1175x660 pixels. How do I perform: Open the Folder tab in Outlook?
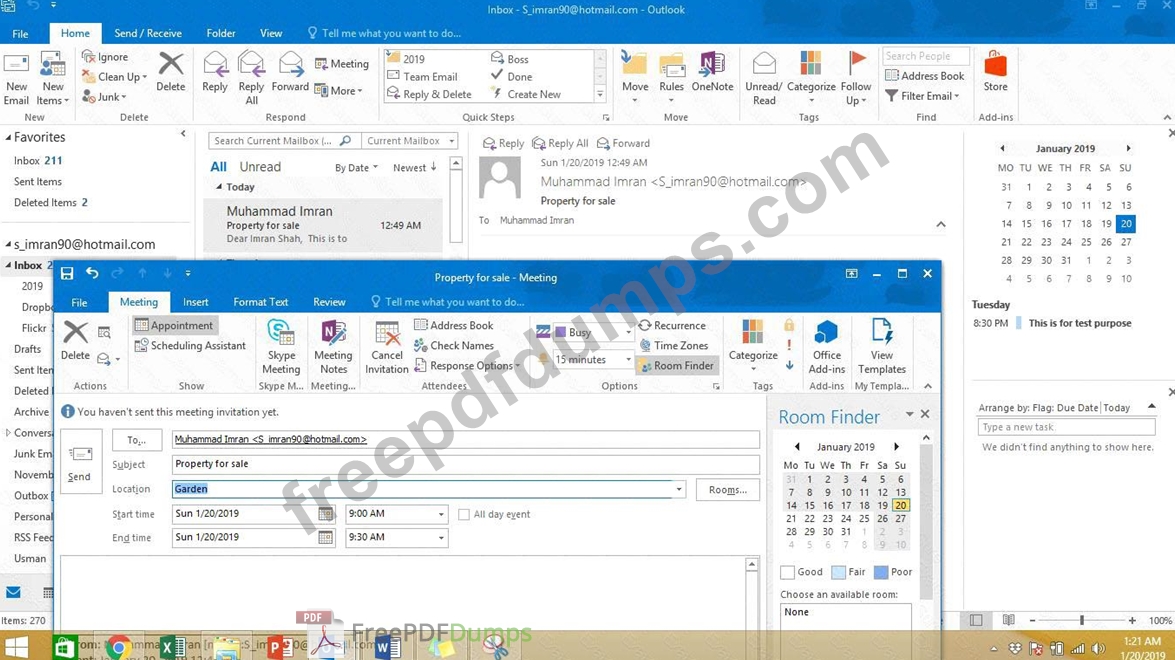tap(221, 33)
